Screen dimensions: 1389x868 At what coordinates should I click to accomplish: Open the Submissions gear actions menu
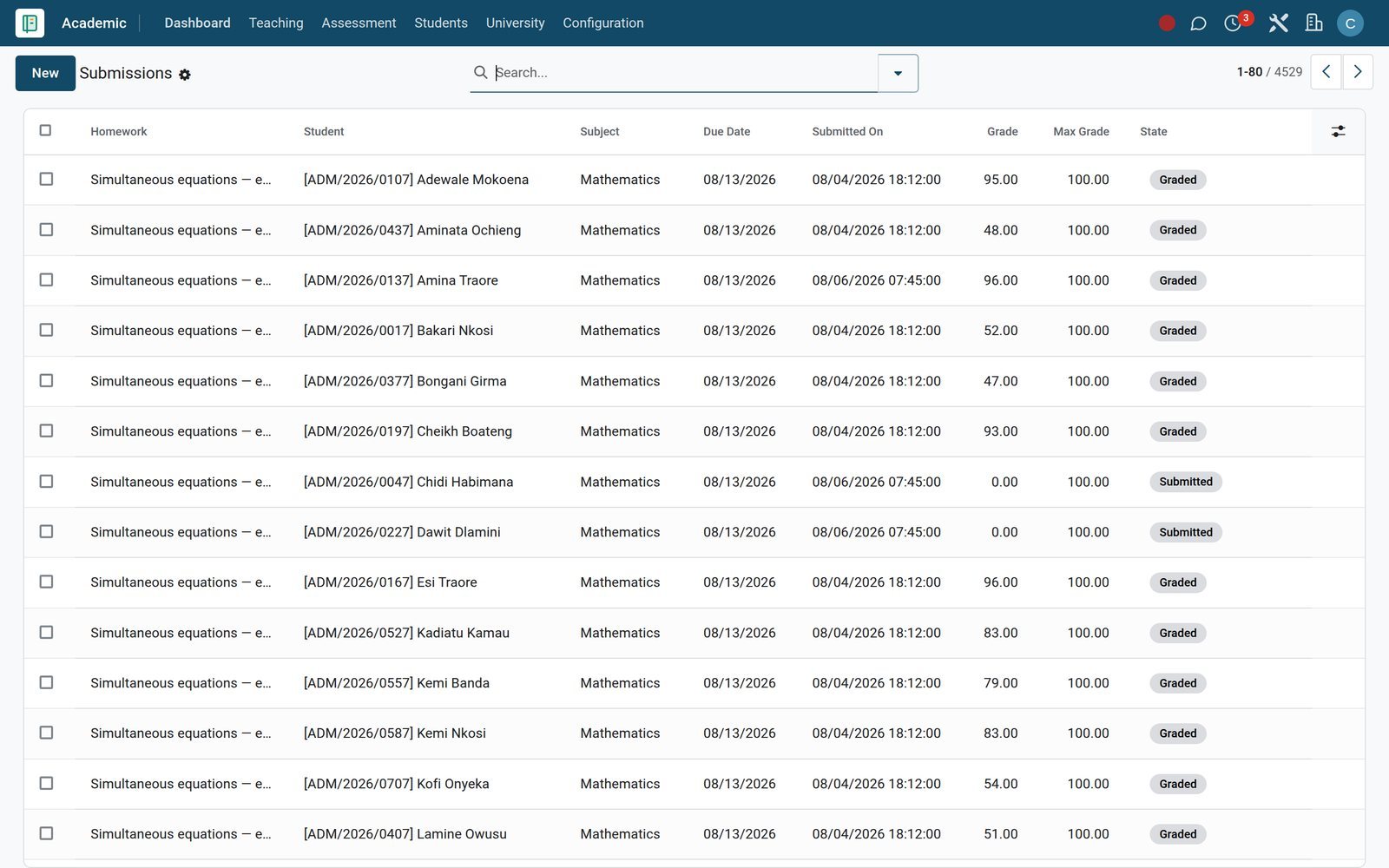tap(185, 75)
